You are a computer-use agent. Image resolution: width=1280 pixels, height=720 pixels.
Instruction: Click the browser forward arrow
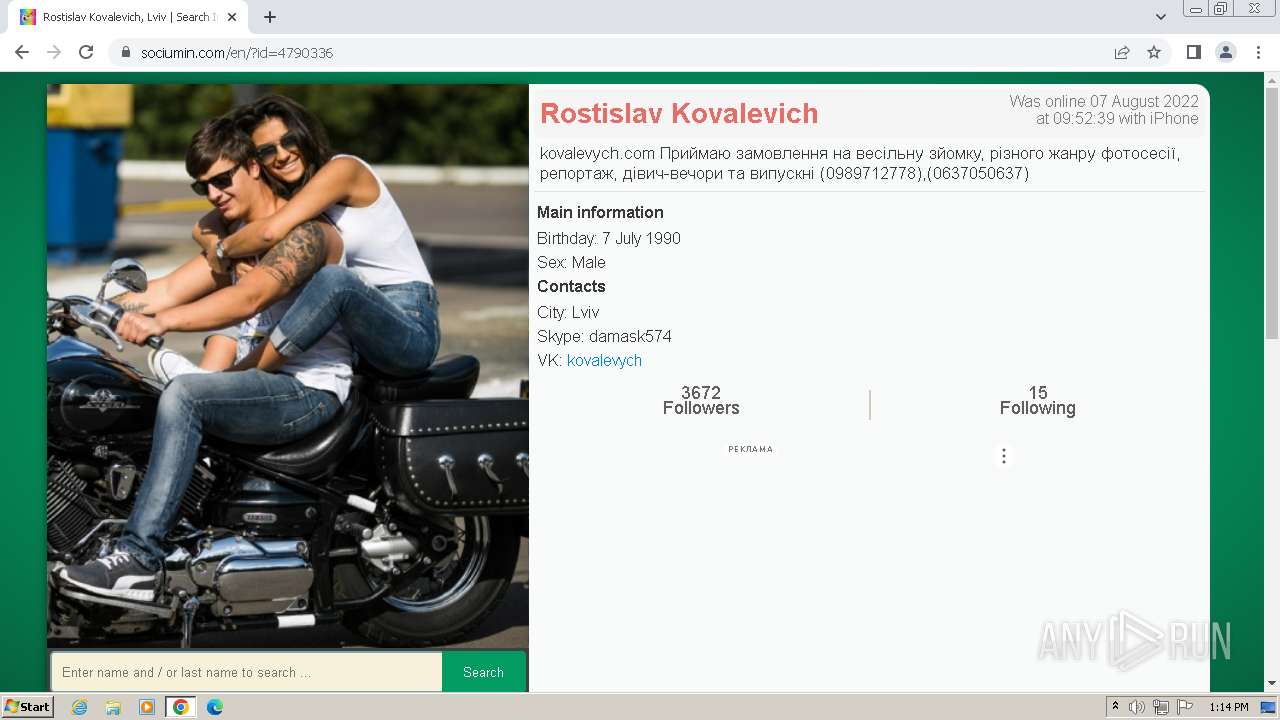click(x=54, y=52)
